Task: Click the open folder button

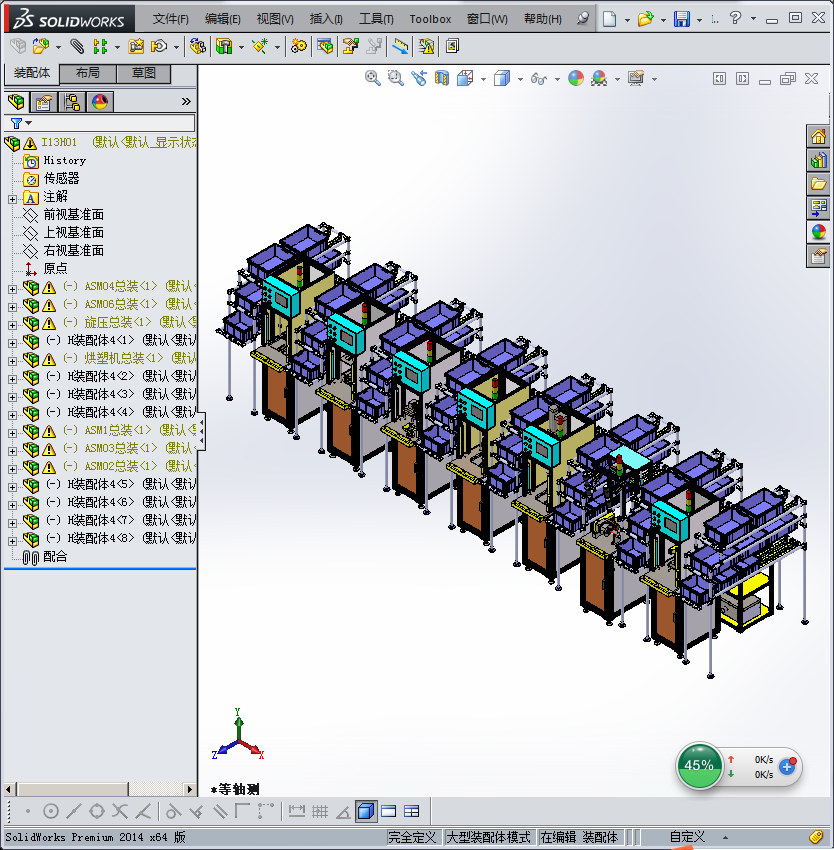Action: click(645, 19)
